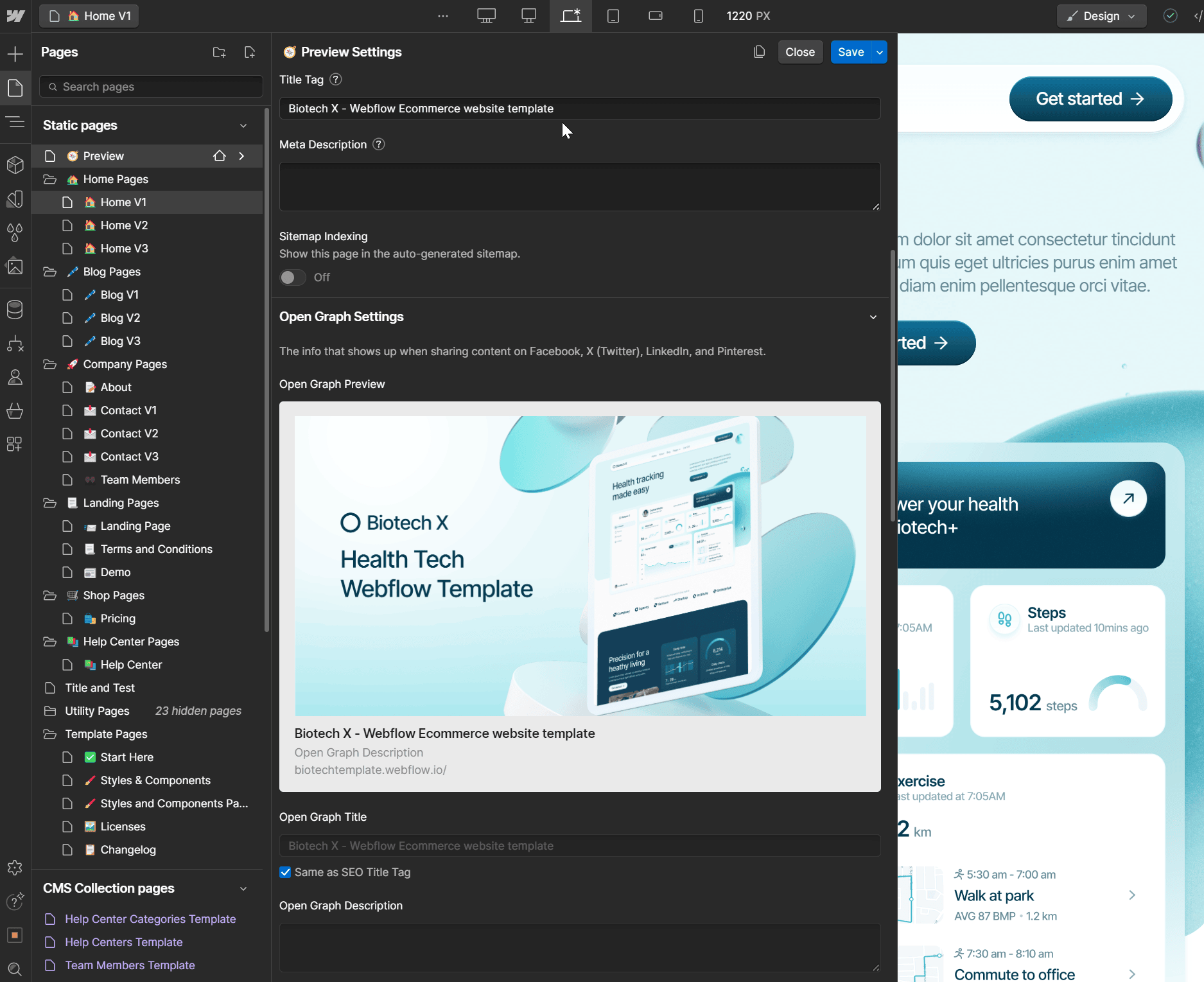1204x982 pixels.
Task: Open the Navigator panel
Action: point(15,122)
